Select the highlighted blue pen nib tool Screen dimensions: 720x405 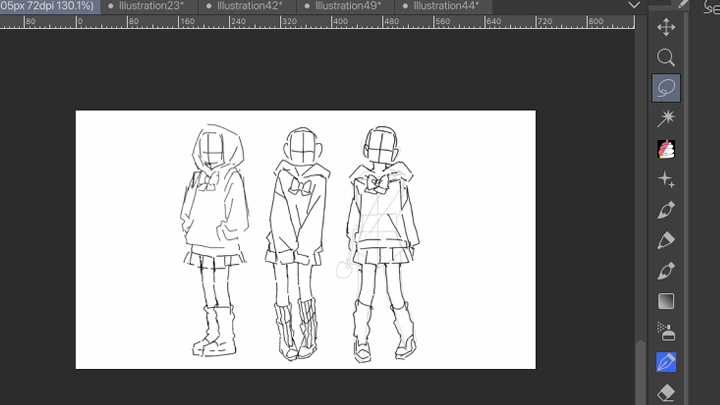point(666,362)
